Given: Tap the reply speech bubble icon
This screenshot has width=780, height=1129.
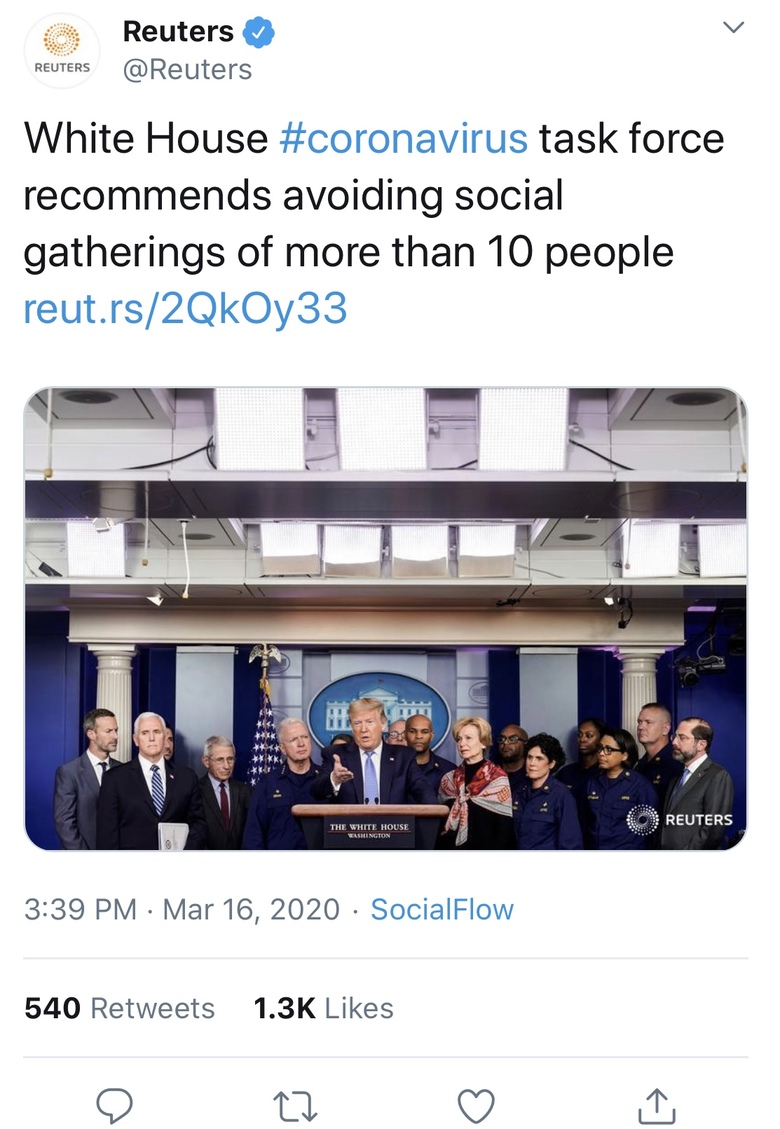Looking at the screenshot, I should coord(114,1105).
